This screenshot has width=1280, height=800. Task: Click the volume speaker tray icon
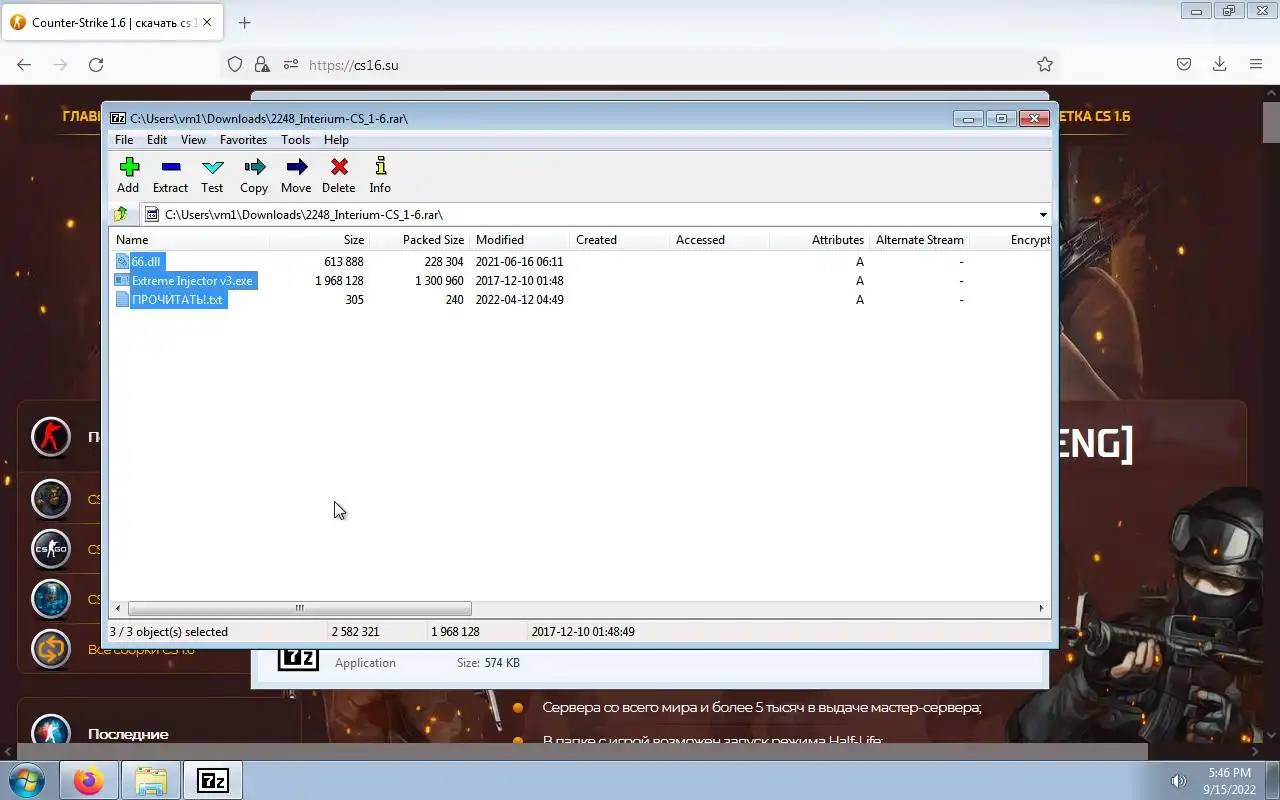[1179, 780]
